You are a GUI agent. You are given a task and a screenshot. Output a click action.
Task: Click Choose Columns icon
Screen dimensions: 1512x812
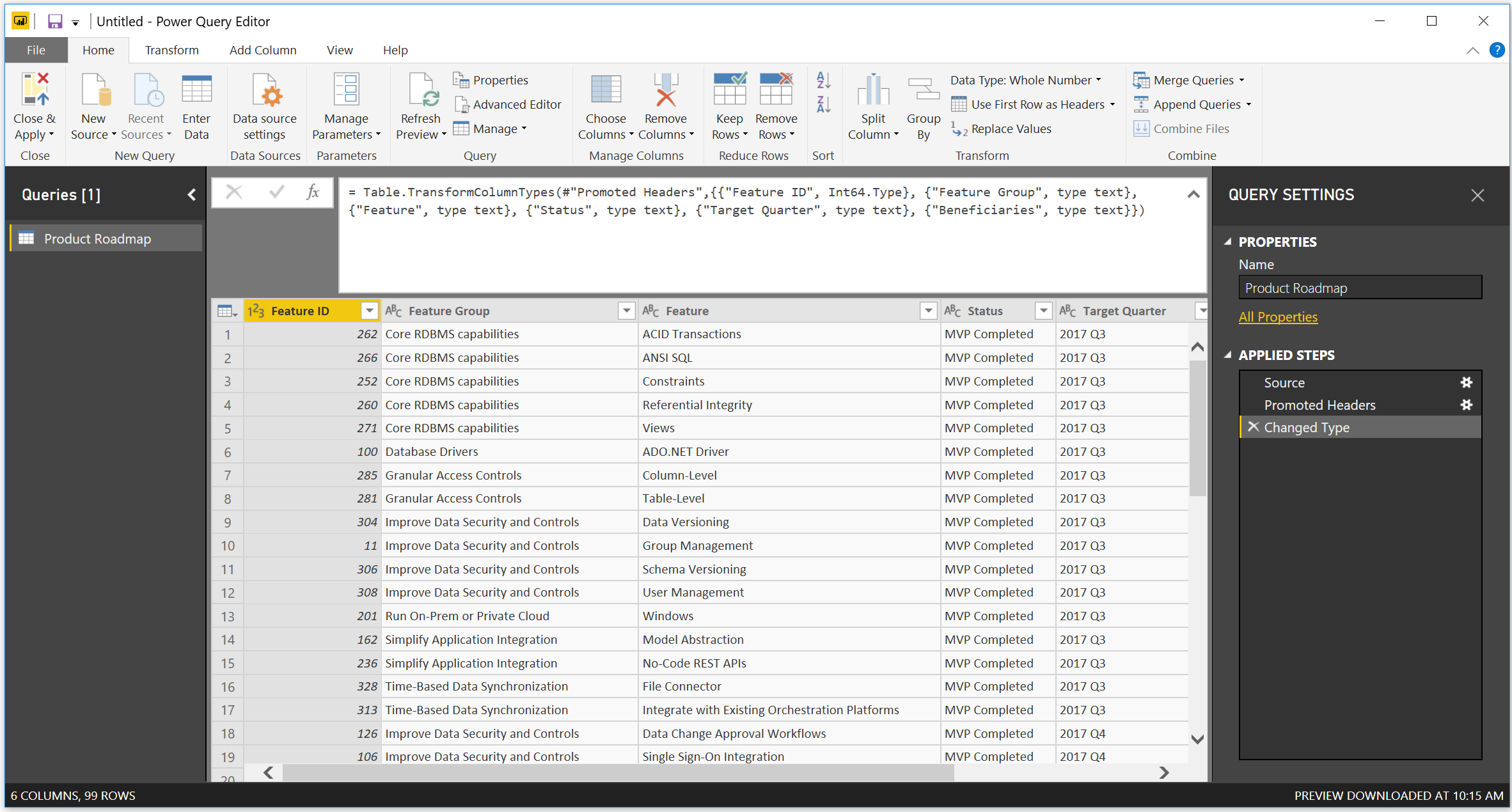coord(606,90)
